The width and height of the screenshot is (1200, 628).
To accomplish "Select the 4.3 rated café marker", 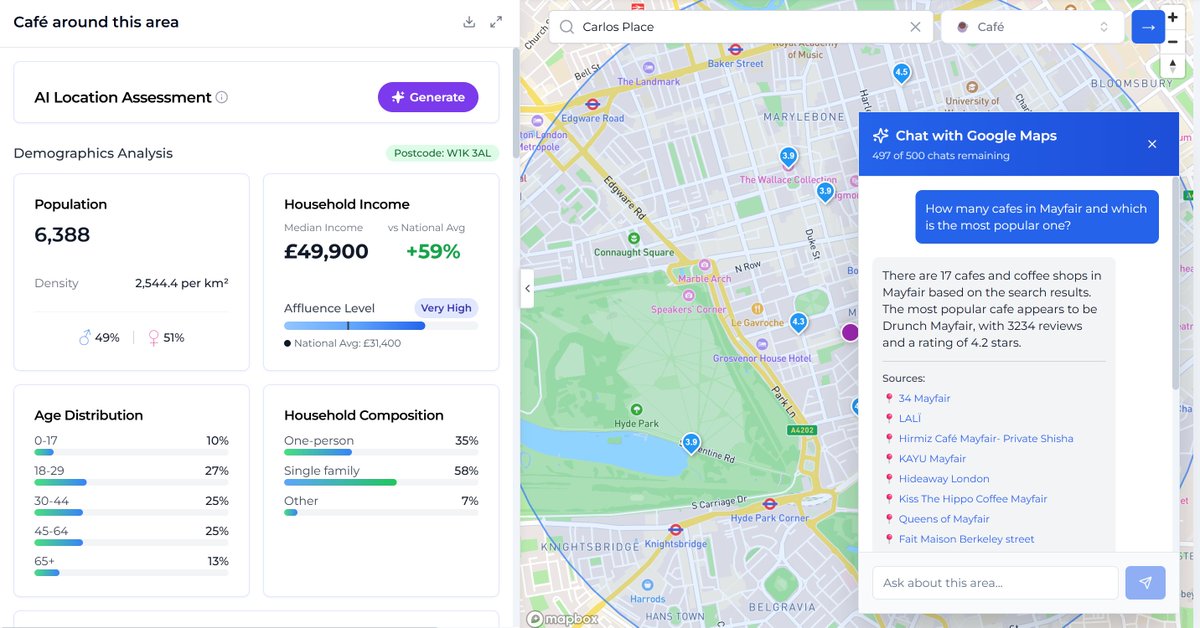I will [x=798, y=323].
